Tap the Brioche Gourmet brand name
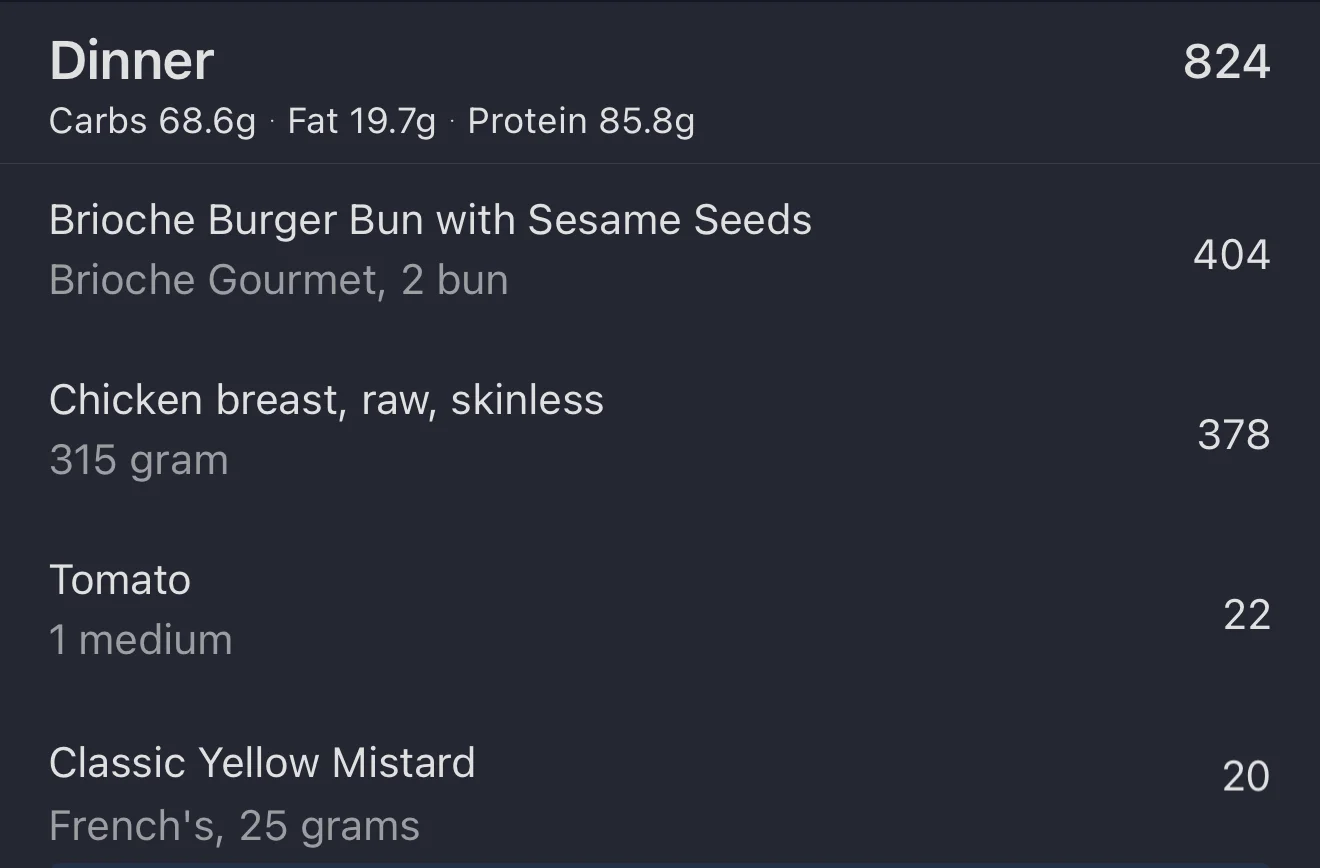 click(212, 280)
